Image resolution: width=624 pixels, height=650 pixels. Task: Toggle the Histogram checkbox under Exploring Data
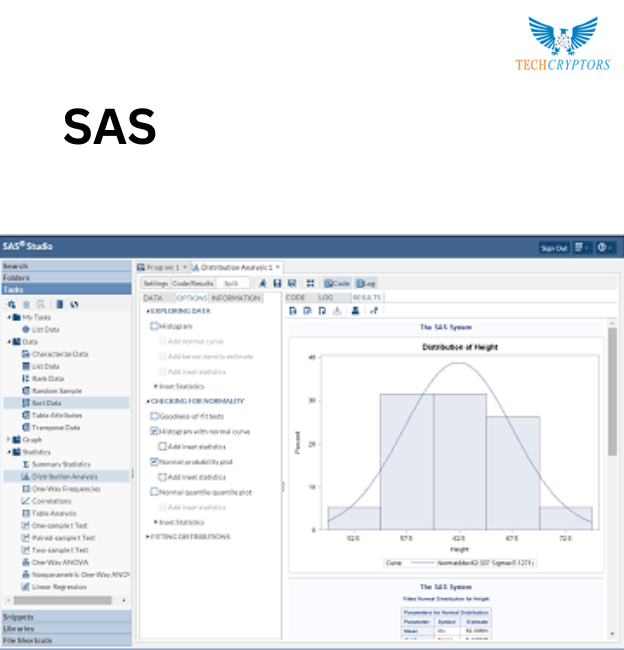pyautogui.click(x=154, y=326)
